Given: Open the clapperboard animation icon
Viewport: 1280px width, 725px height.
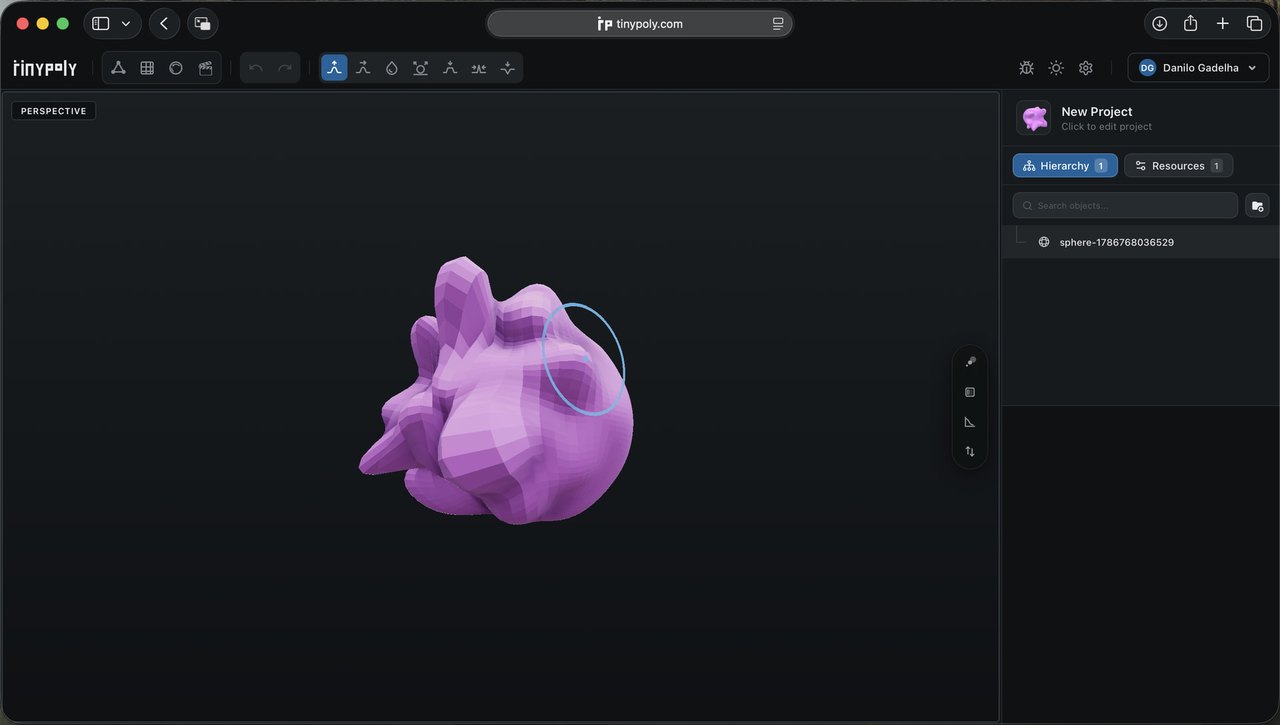Looking at the screenshot, I should coord(205,68).
